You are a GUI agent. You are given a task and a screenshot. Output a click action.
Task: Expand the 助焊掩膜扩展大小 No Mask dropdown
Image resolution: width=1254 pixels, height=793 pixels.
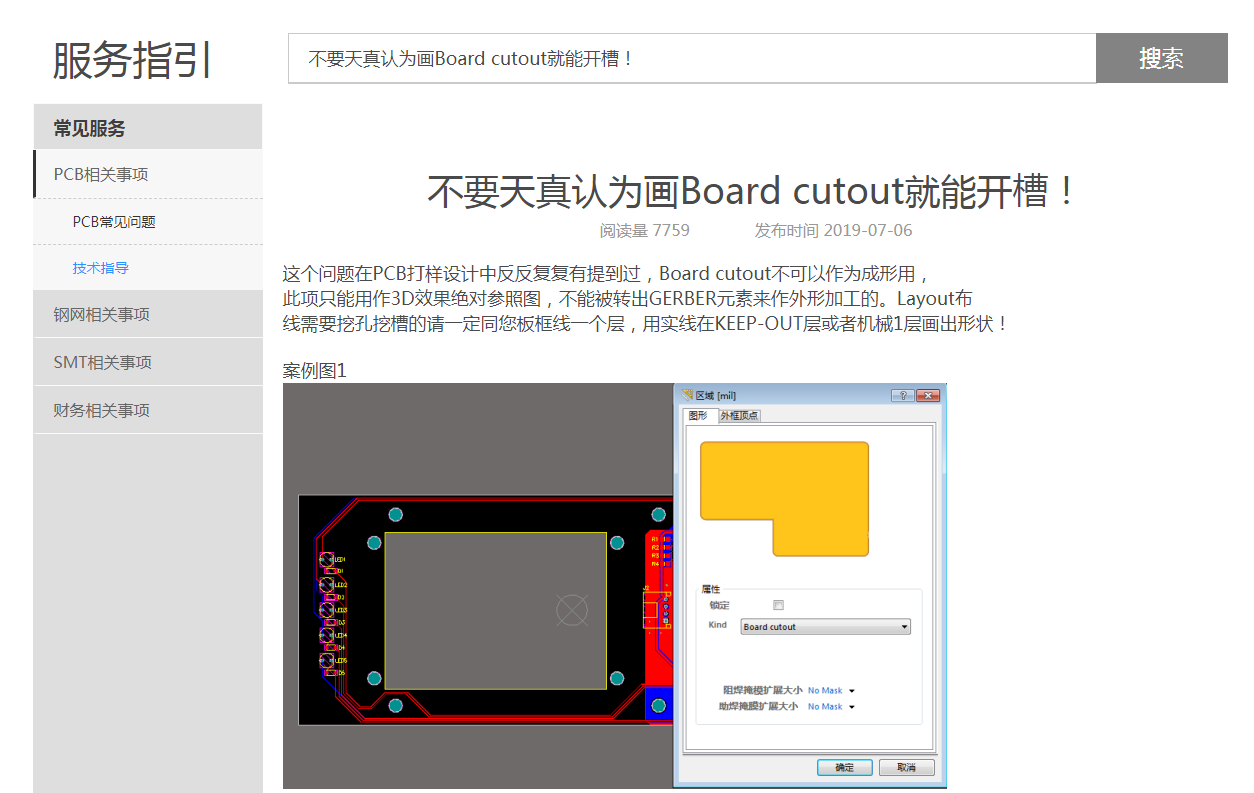852,707
